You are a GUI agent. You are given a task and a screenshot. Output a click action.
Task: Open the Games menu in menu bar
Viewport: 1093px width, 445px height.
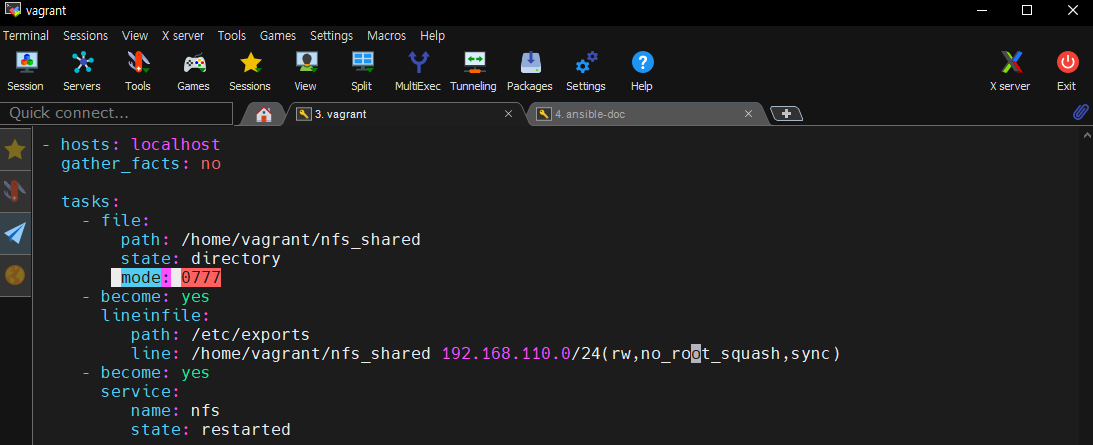click(x=277, y=36)
